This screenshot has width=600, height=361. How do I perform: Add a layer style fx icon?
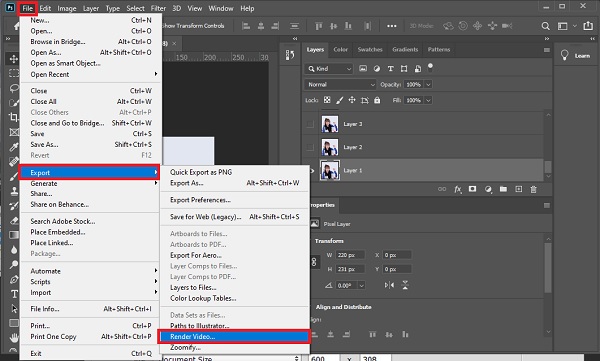click(458, 189)
